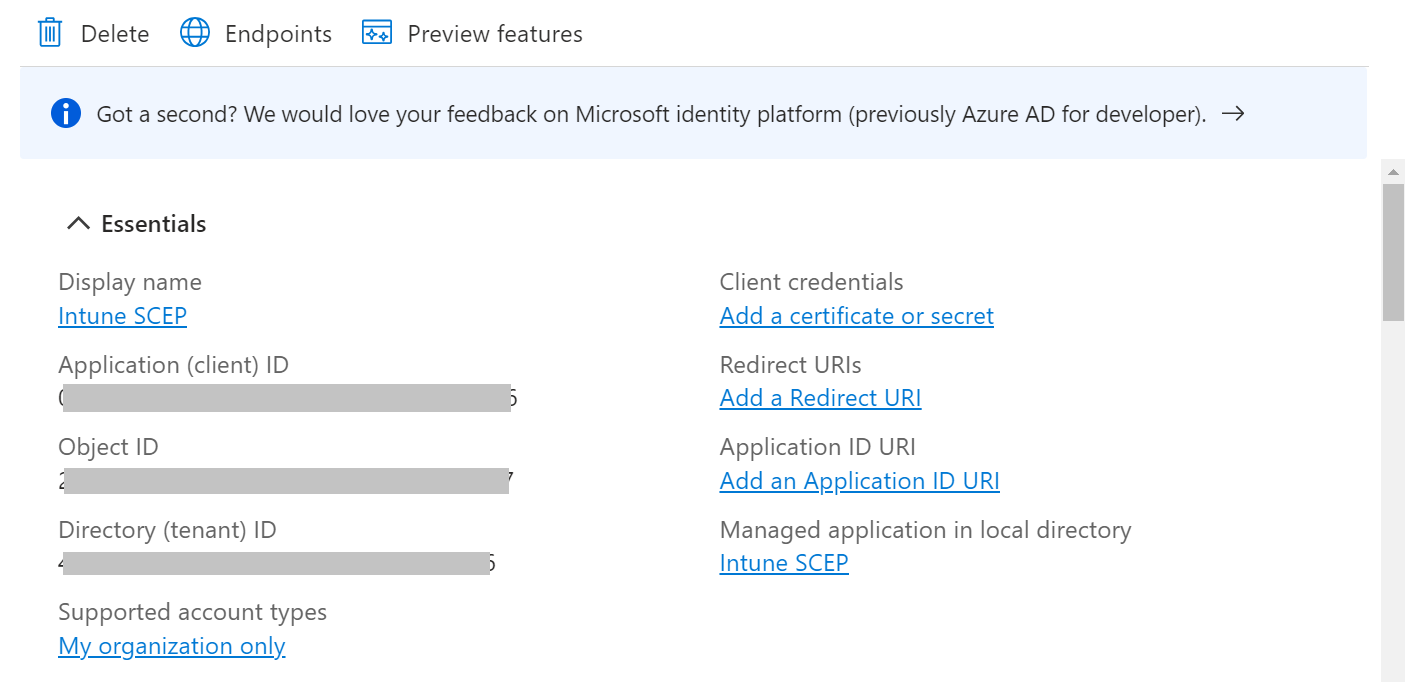This screenshot has width=1405, height=682.
Task: Click Add a certificate or secret
Action: pyautogui.click(x=856, y=316)
